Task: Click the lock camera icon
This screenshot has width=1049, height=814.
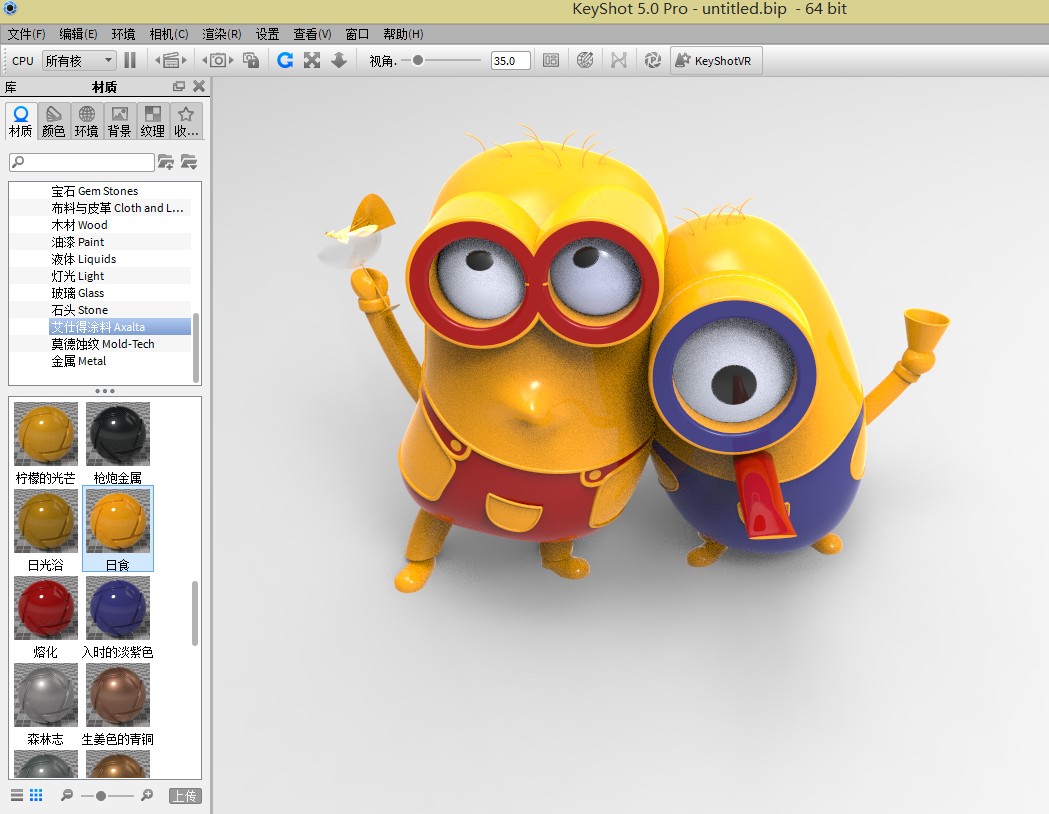Action: point(251,61)
